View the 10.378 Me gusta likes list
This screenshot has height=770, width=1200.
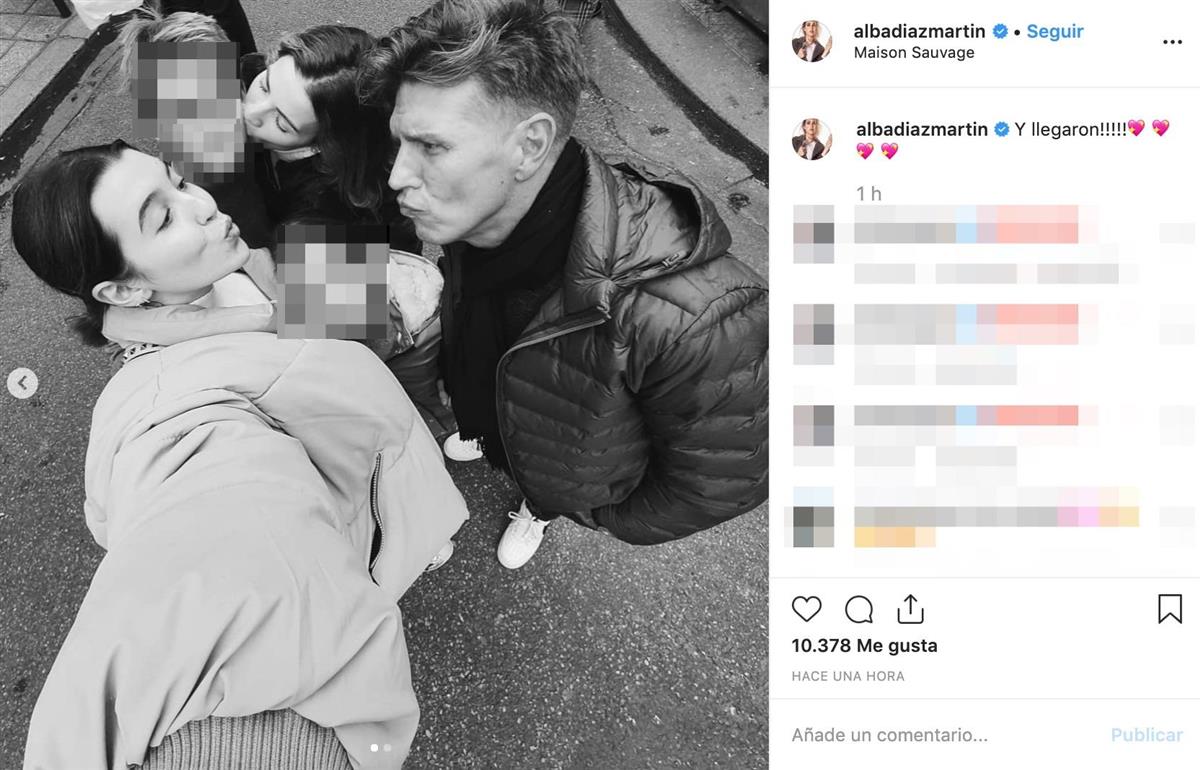click(865, 646)
